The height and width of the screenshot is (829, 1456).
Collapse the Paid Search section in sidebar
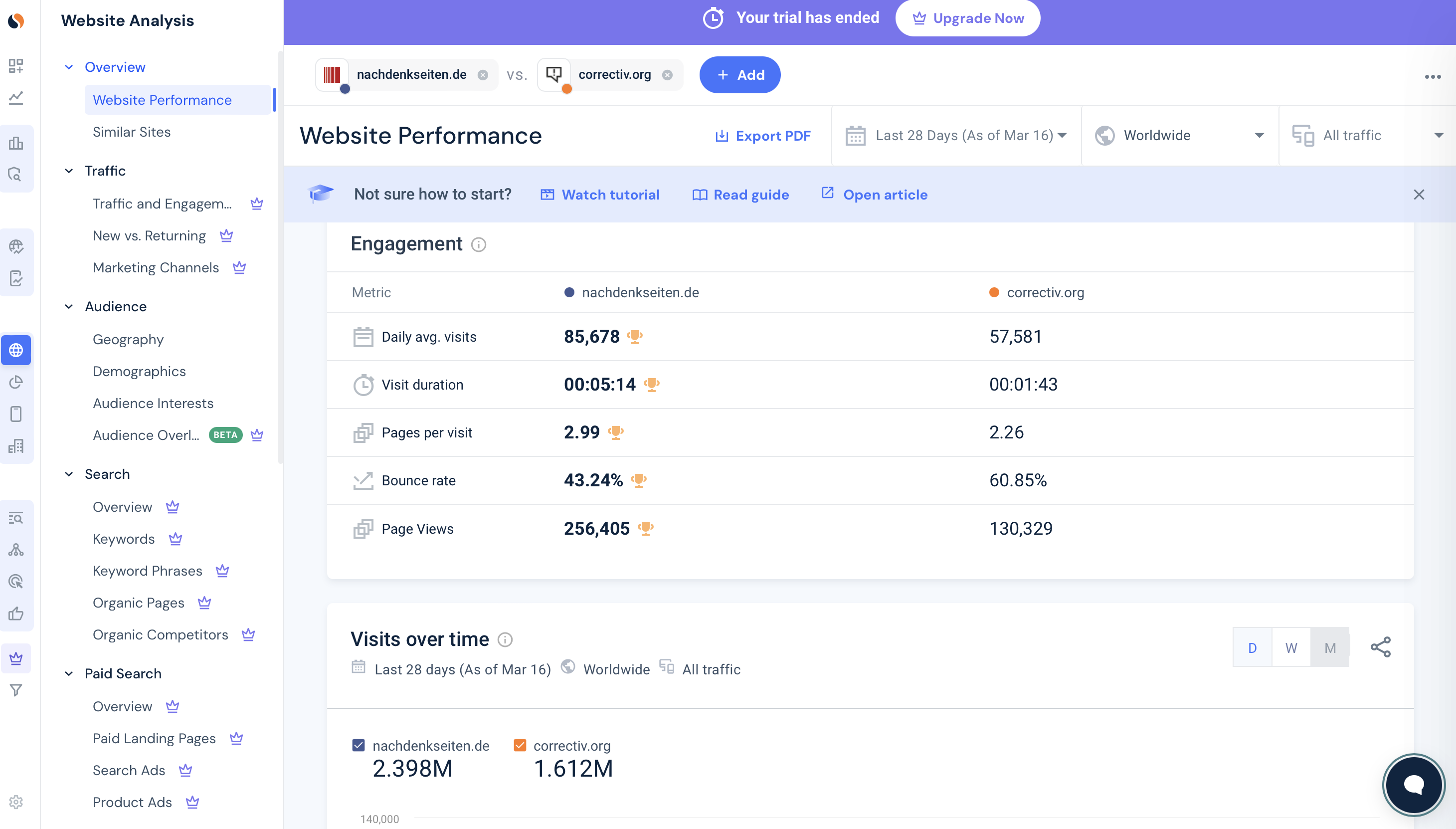click(x=69, y=673)
